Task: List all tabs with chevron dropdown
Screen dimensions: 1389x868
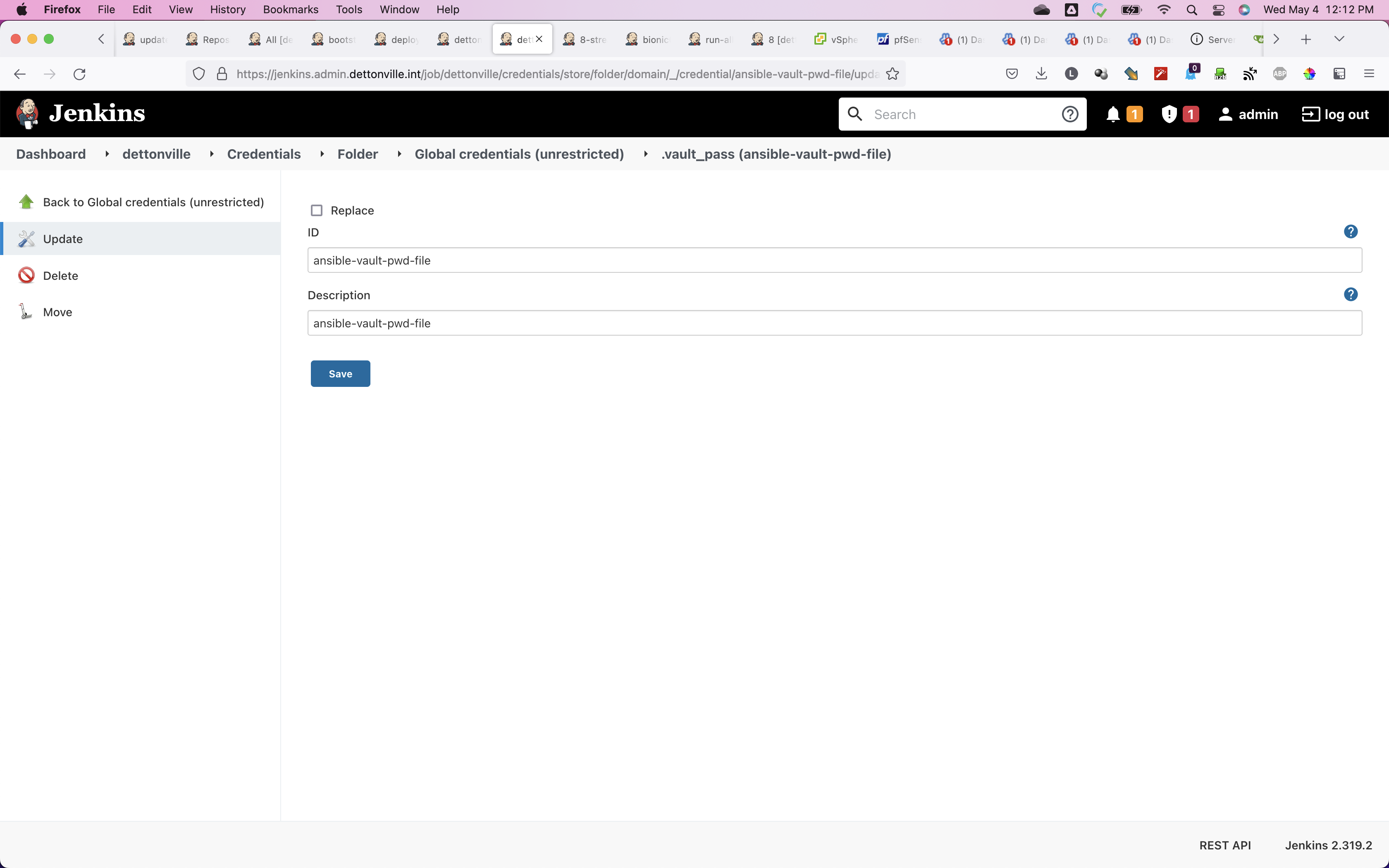Action: [1339, 39]
